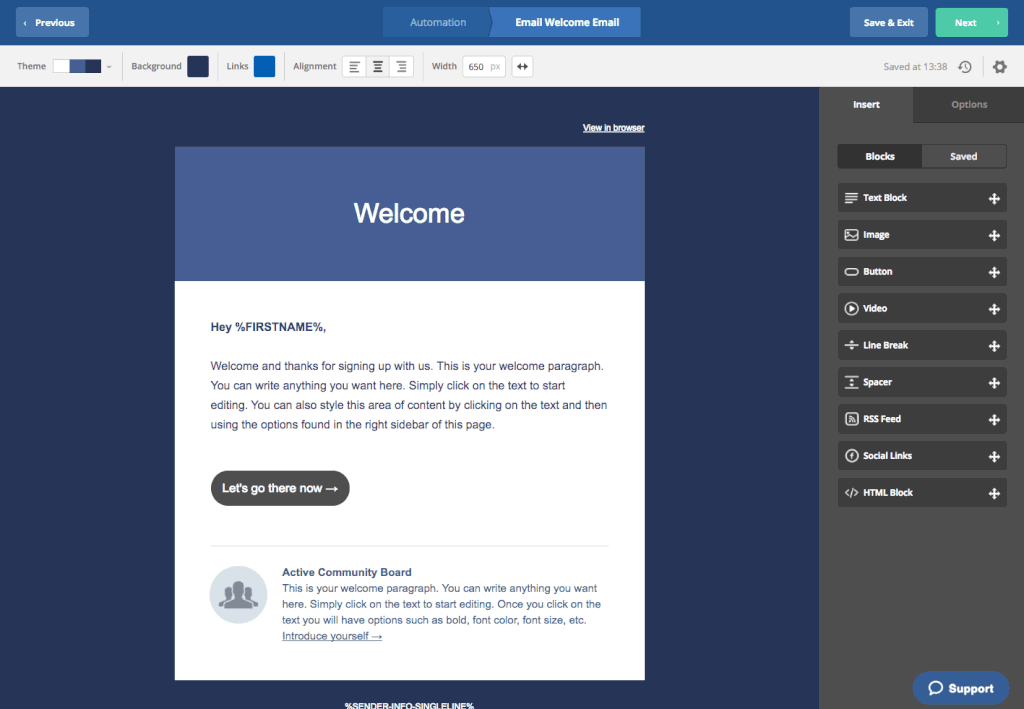
Task: Open the settings gear icon
Action: 1000,67
